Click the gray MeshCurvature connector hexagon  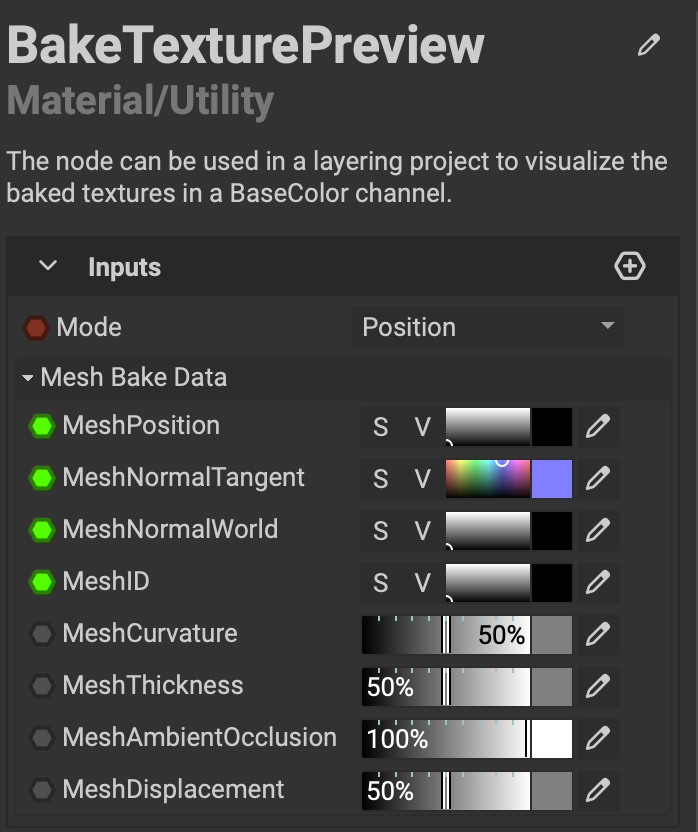tap(41, 634)
